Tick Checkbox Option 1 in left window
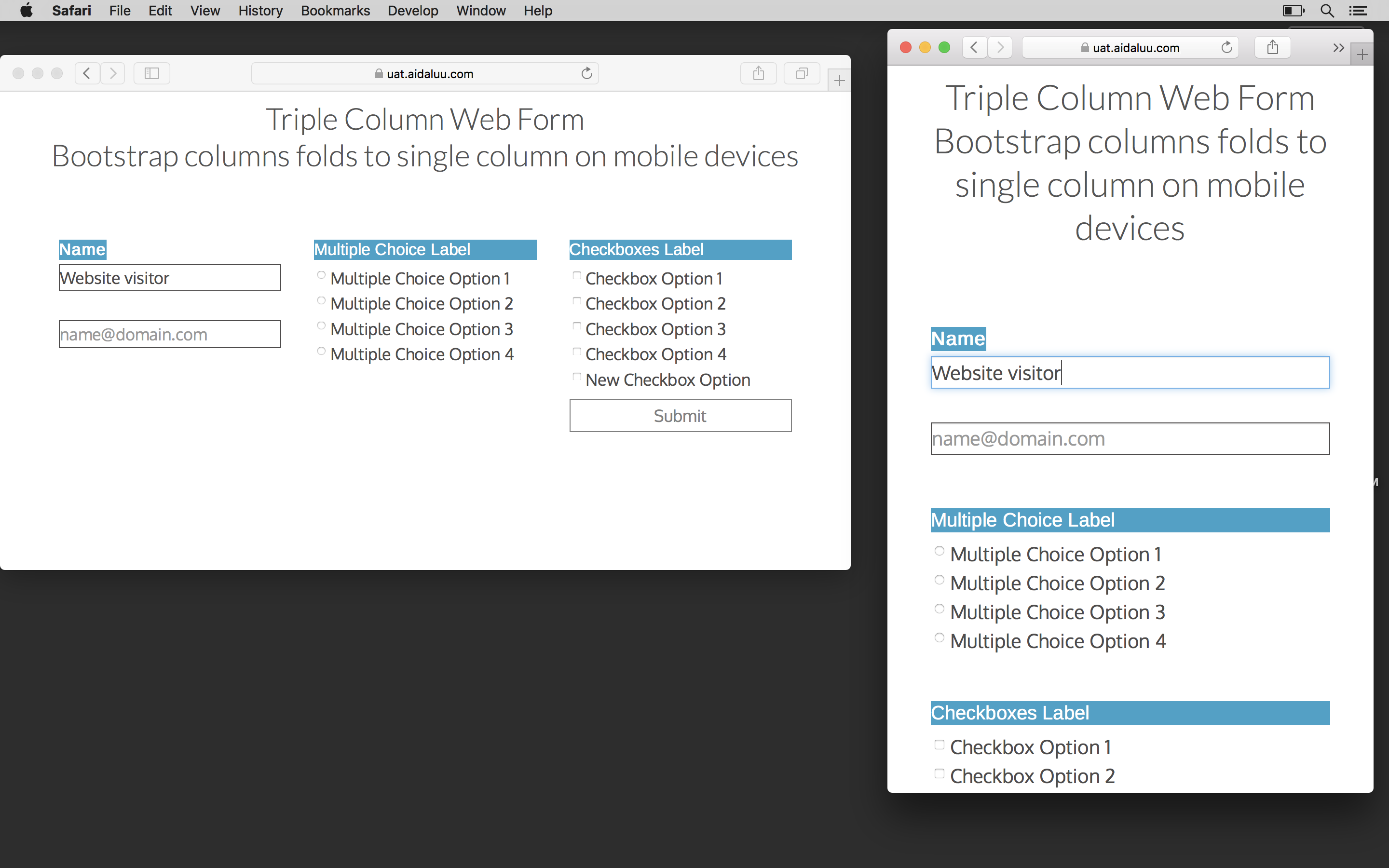This screenshot has height=868, width=1389. click(x=577, y=275)
